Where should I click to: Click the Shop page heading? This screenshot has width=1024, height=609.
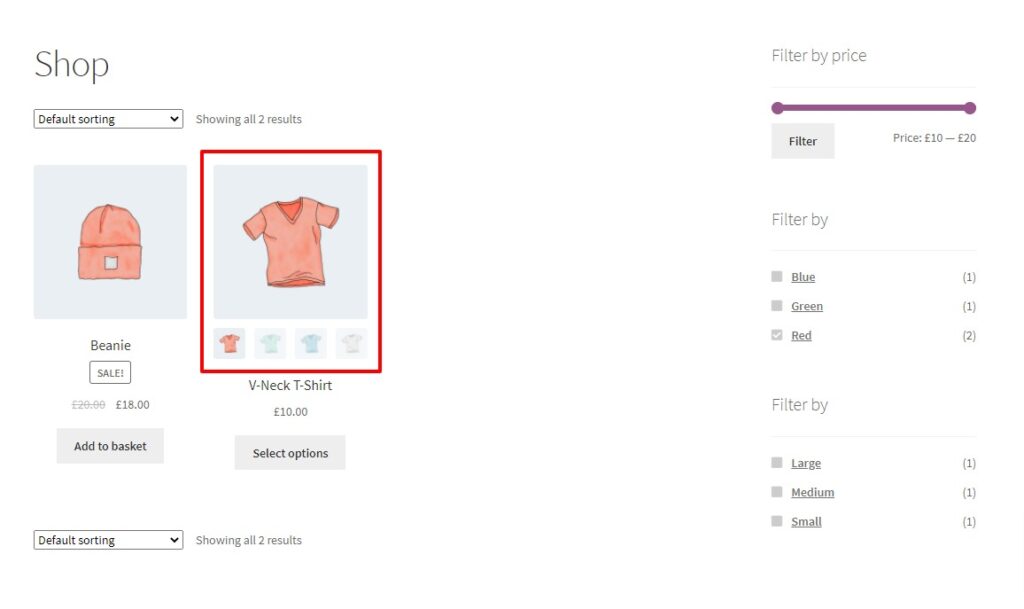71,64
